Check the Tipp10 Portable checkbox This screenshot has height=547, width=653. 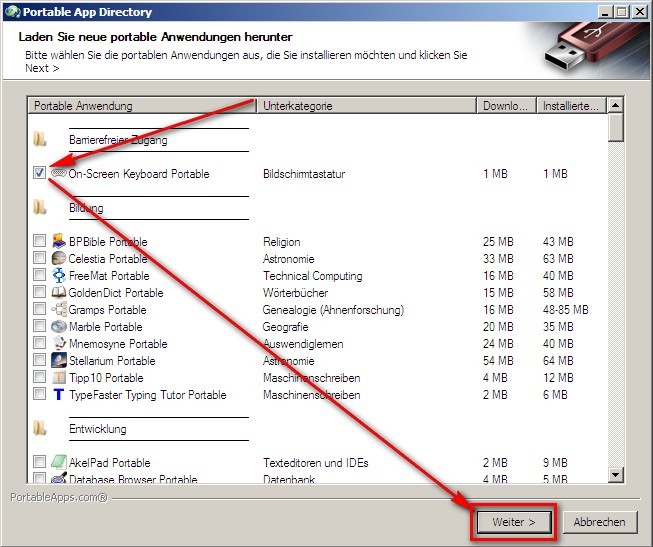coord(40,377)
